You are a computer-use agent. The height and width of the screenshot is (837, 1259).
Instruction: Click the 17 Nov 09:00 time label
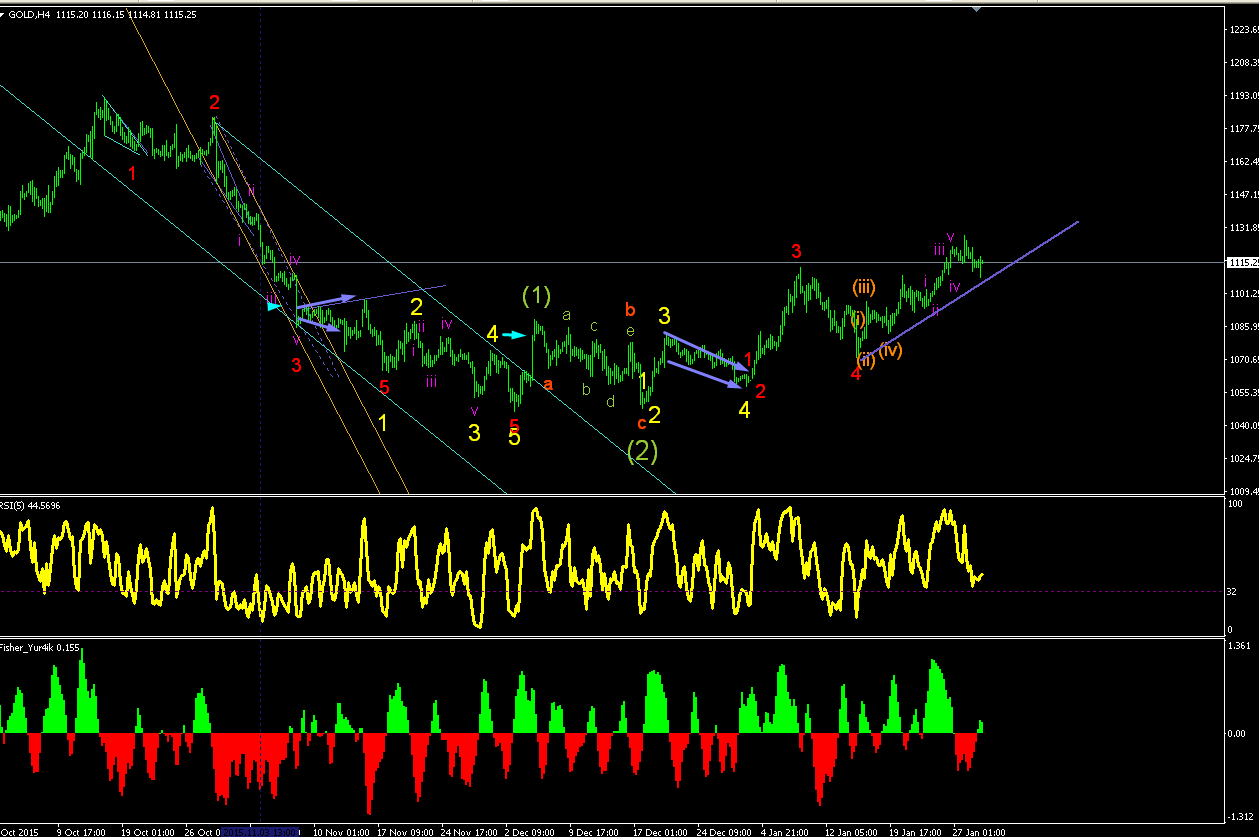click(404, 831)
